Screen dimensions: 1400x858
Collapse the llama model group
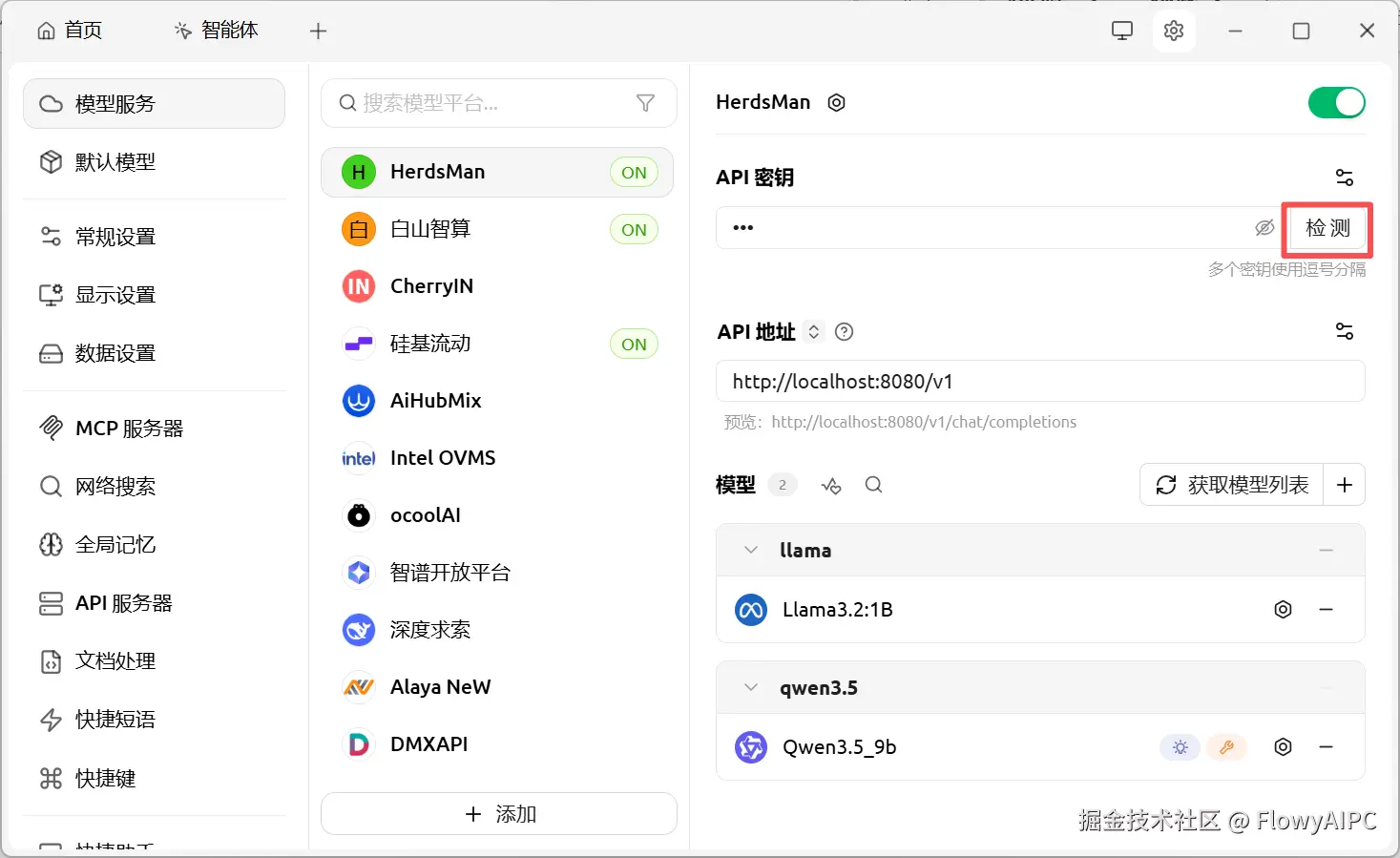[x=751, y=551]
